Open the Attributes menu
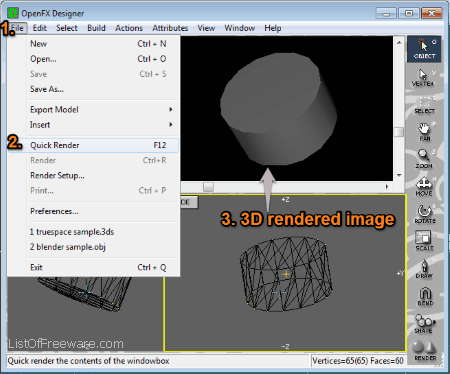Screen dimensions: 450x374 [170, 28]
